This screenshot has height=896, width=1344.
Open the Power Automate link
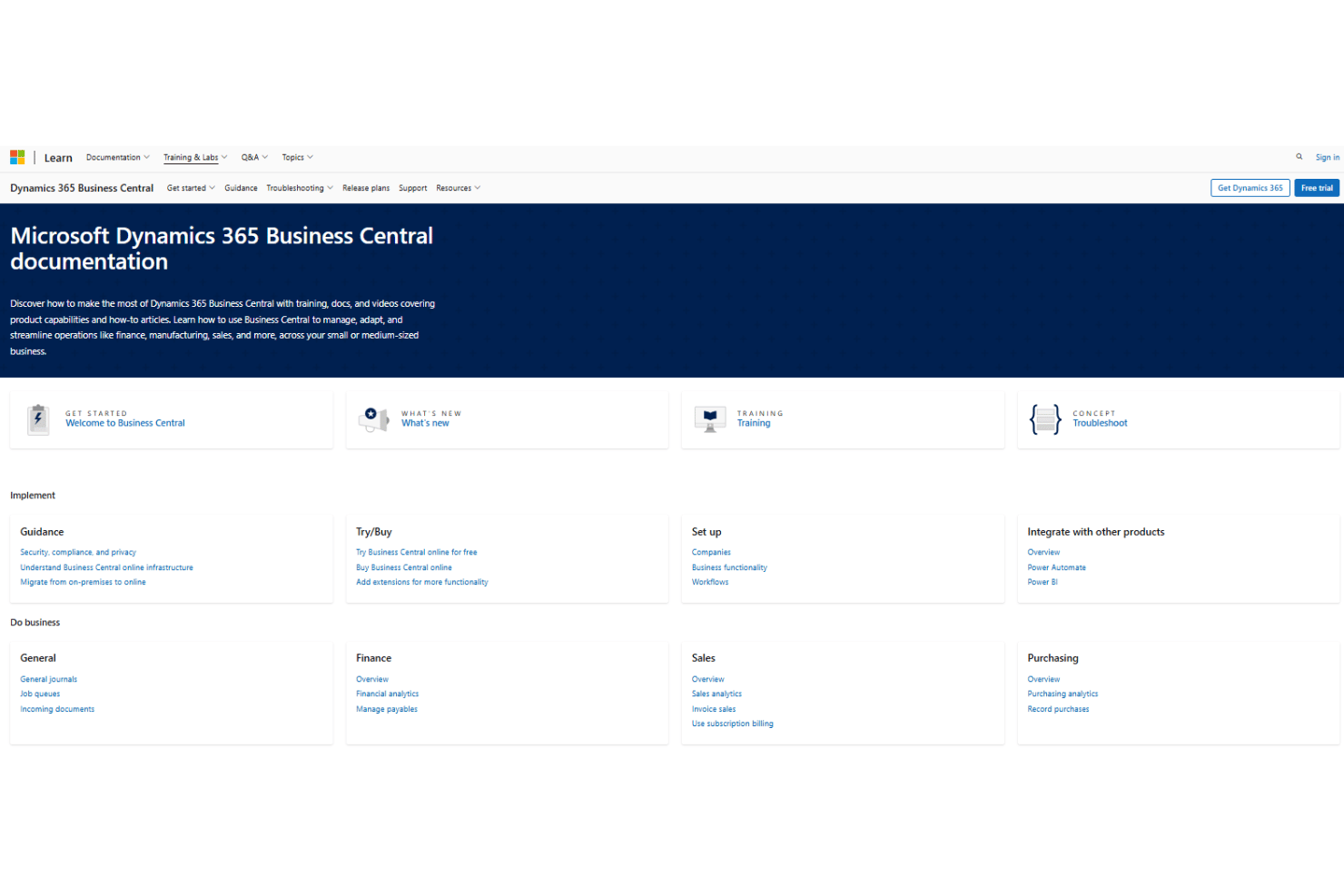[1056, 567]
